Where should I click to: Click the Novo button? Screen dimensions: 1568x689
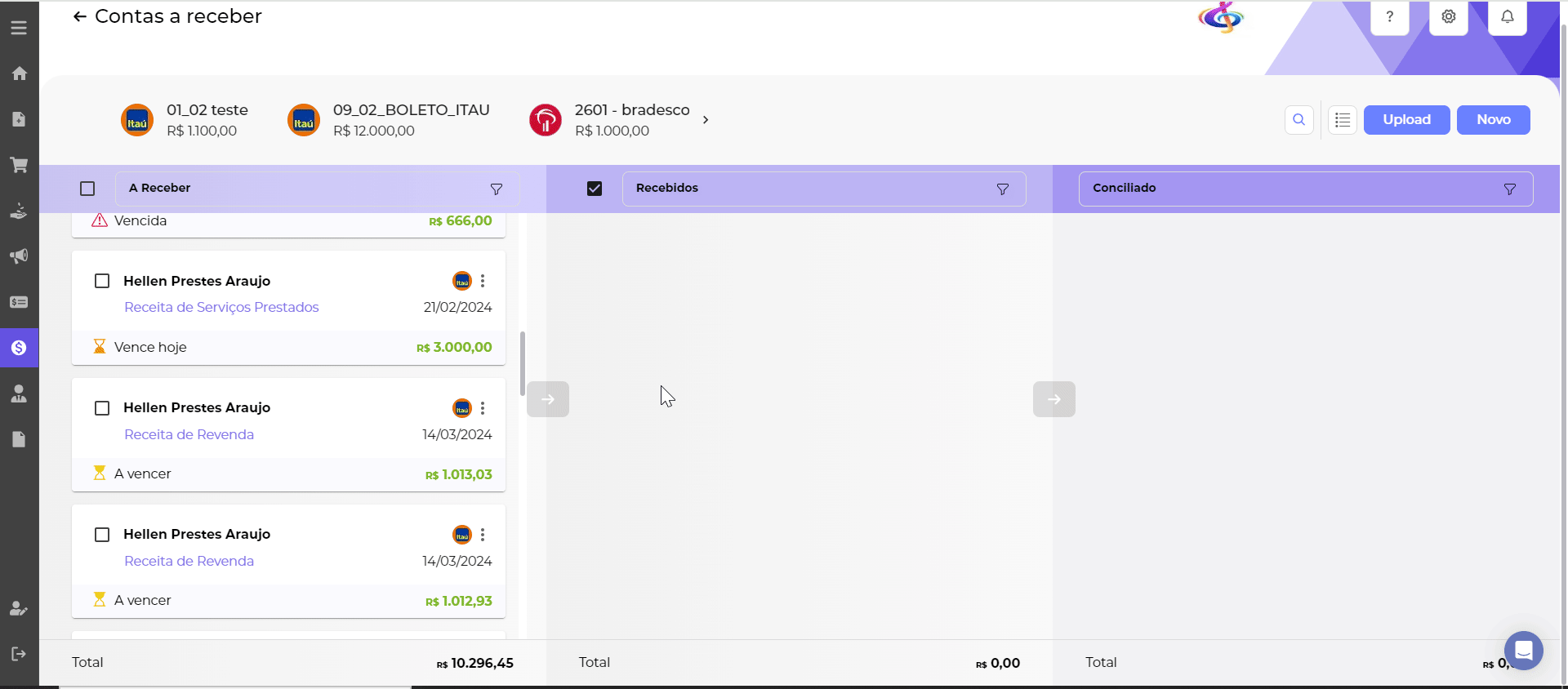tap(1493, 120)
